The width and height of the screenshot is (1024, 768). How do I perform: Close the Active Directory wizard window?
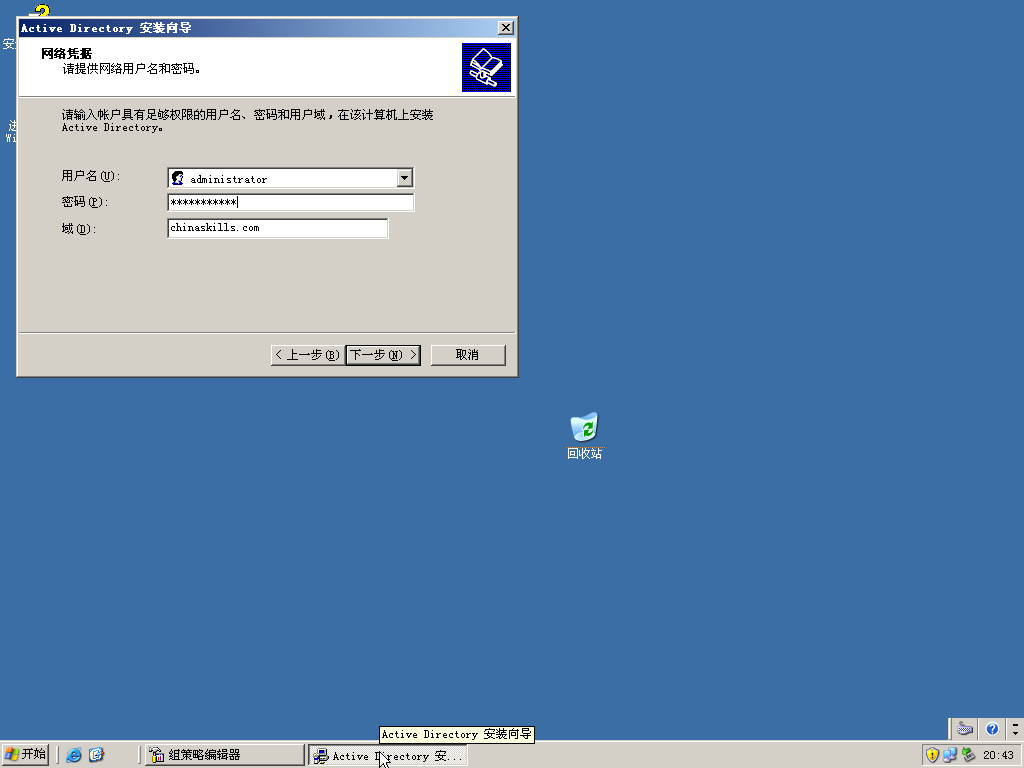pos(505,27)
